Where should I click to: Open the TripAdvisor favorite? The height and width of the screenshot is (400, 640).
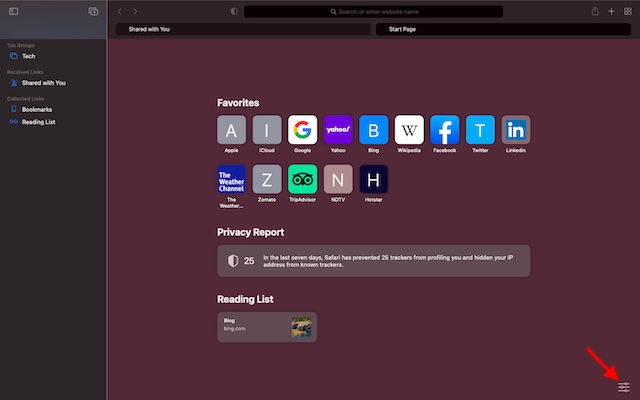(302, 179)
